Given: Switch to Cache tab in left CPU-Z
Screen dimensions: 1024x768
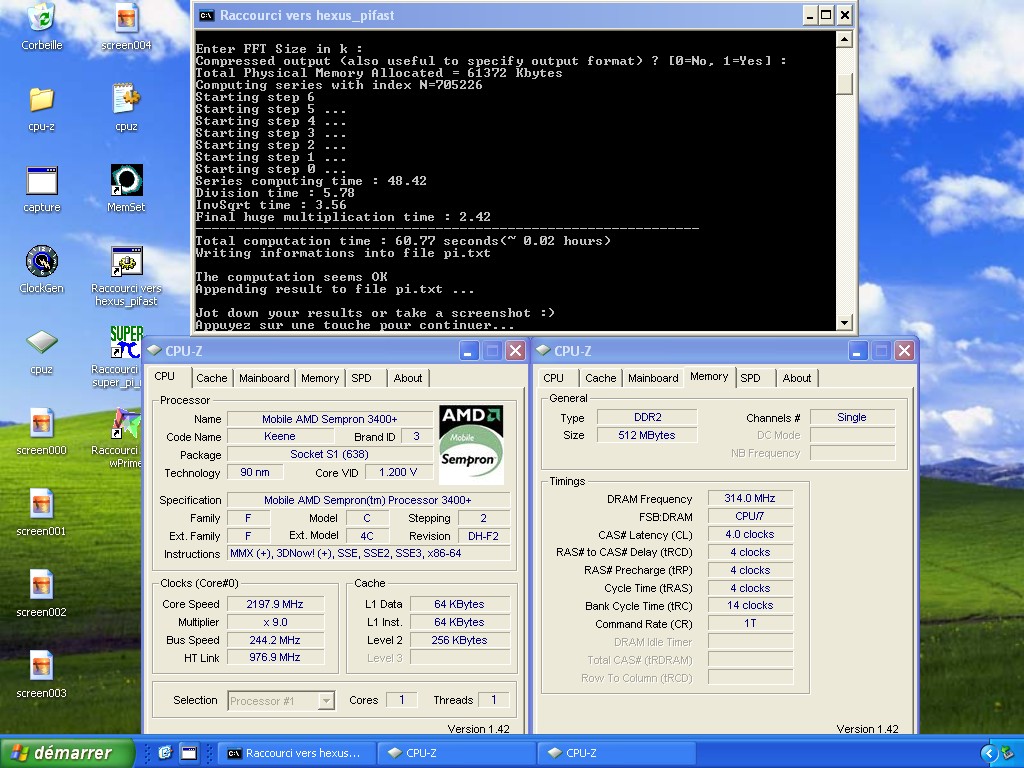Looking at the screenshot, I should tap(212, 378).
